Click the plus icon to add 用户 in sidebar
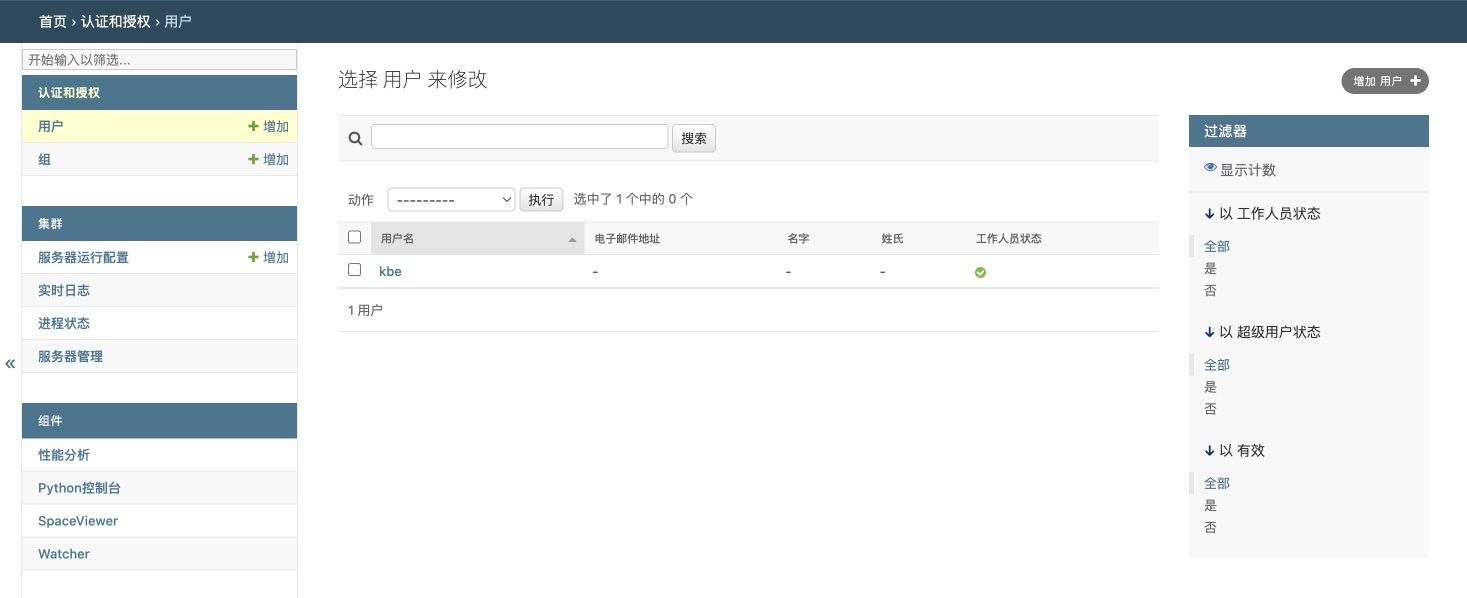This screenshot has height=598, width=1467. click(254, 127)
